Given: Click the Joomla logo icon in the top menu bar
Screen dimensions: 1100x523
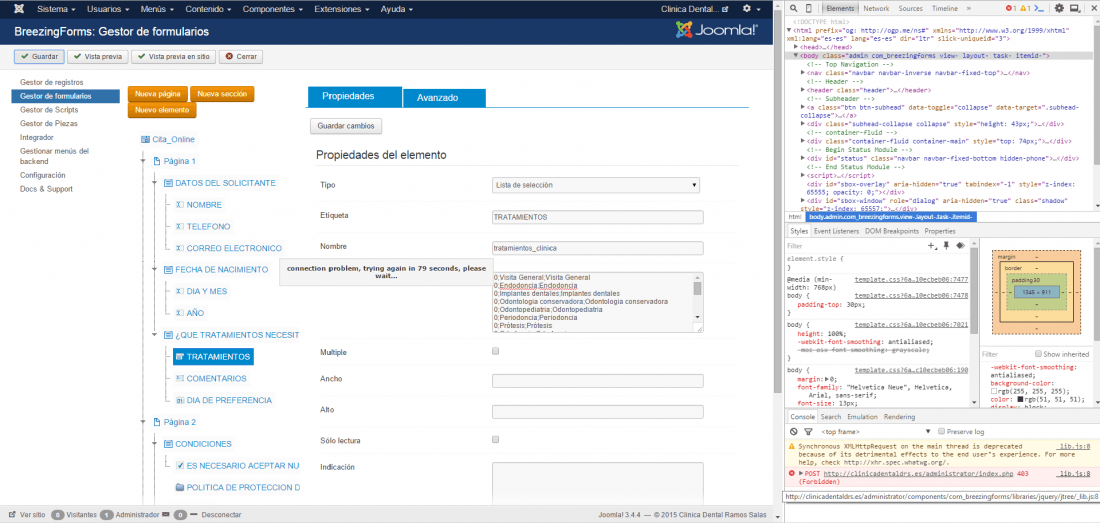Looking at the screenshot, I should click(19, 9).
